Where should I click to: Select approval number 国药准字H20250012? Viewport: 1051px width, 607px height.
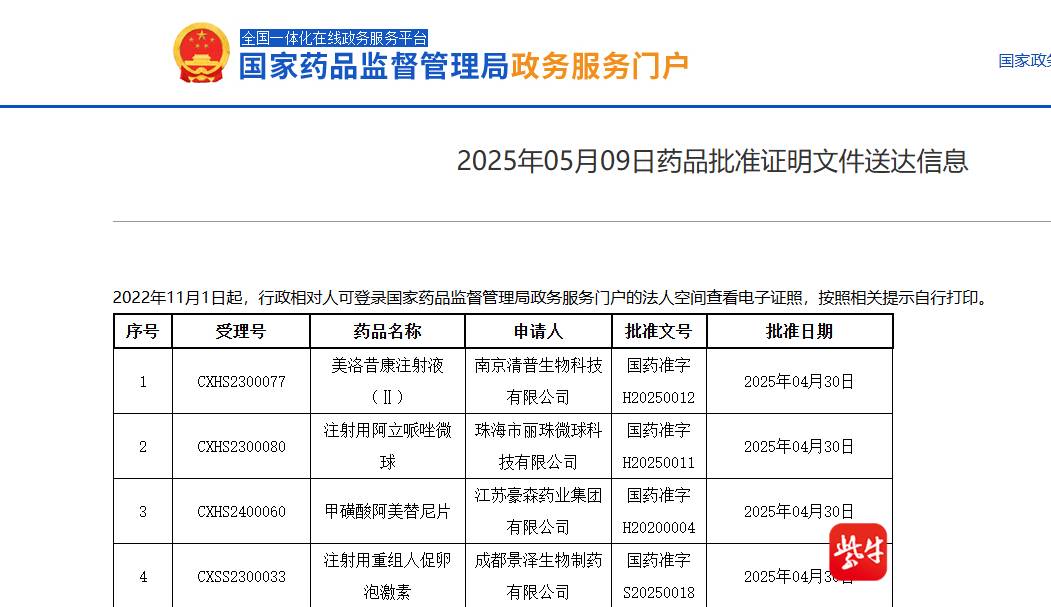click(658, 381)
